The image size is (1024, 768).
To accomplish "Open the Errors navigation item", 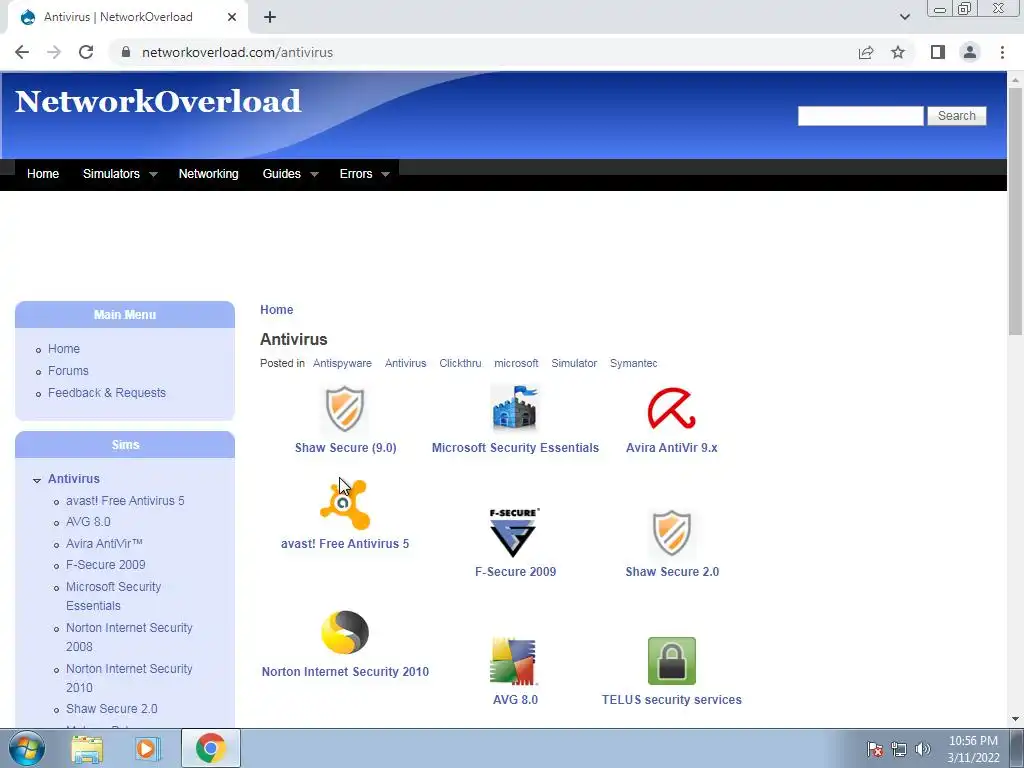I will point(356,174).
